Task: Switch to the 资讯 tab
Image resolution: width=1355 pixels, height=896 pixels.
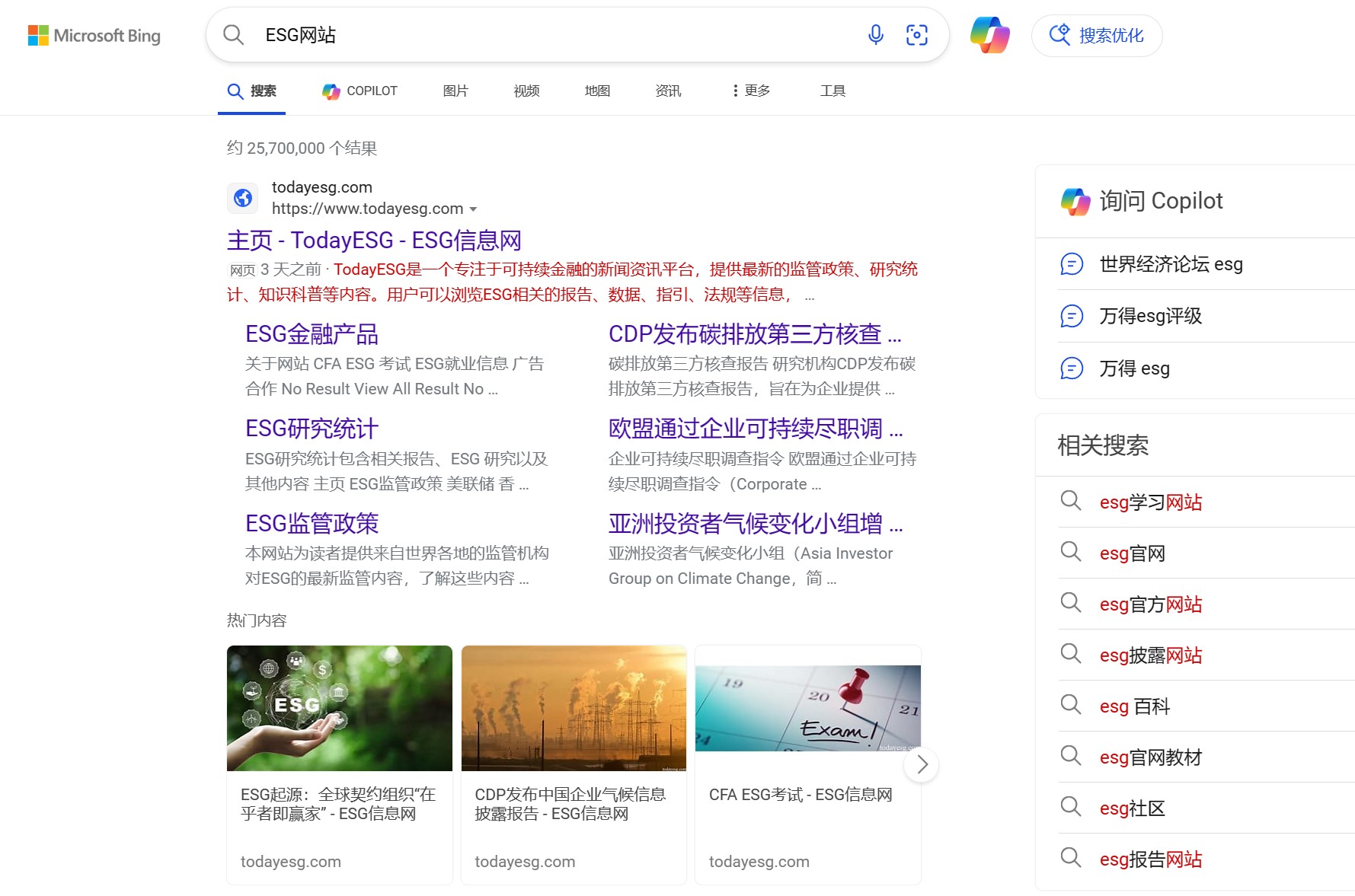Action: (668, 91)
